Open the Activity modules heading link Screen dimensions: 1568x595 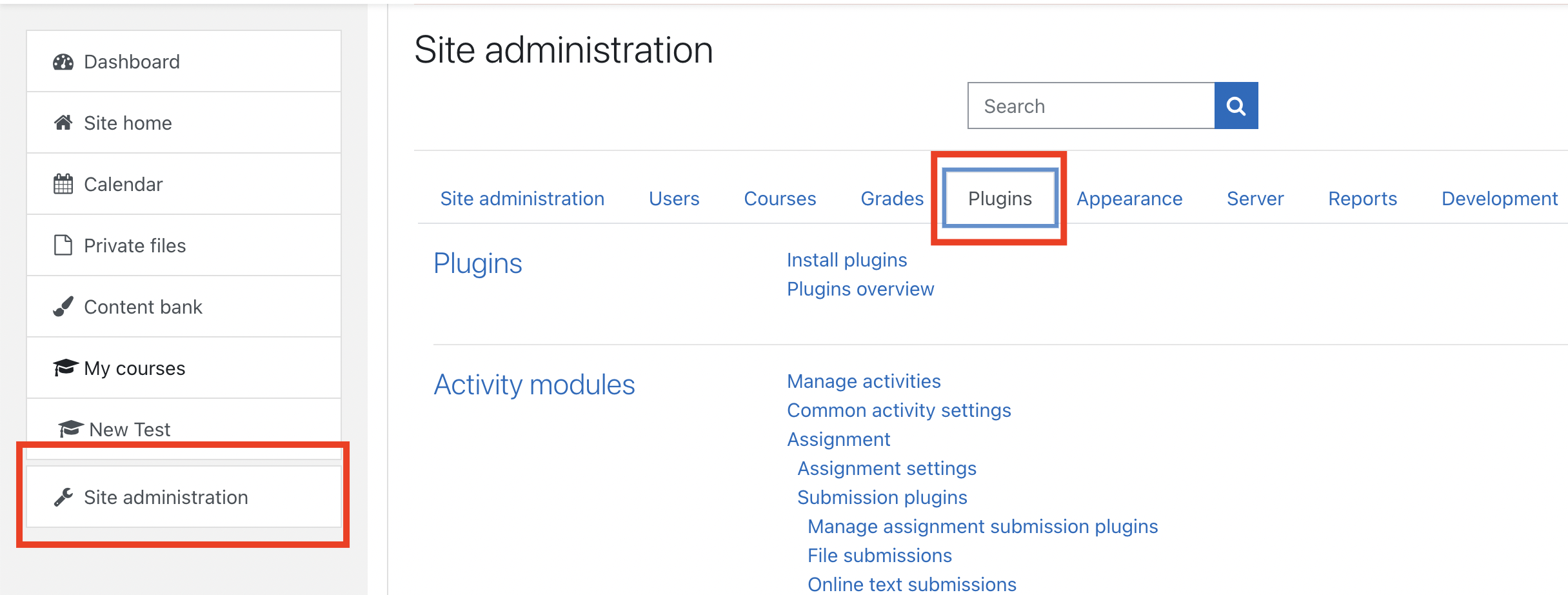point(534,385)
